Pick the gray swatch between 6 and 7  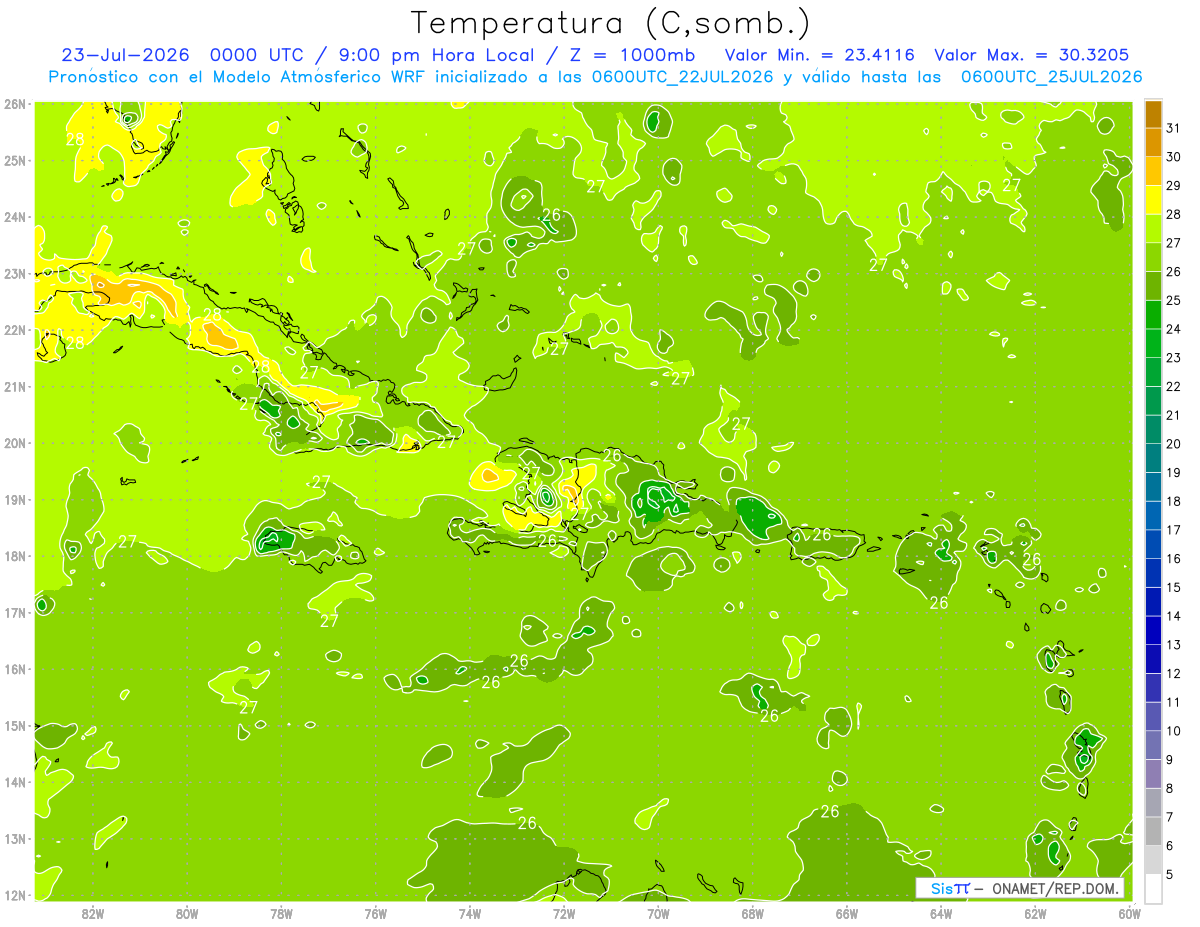(x=1153, y=831)
